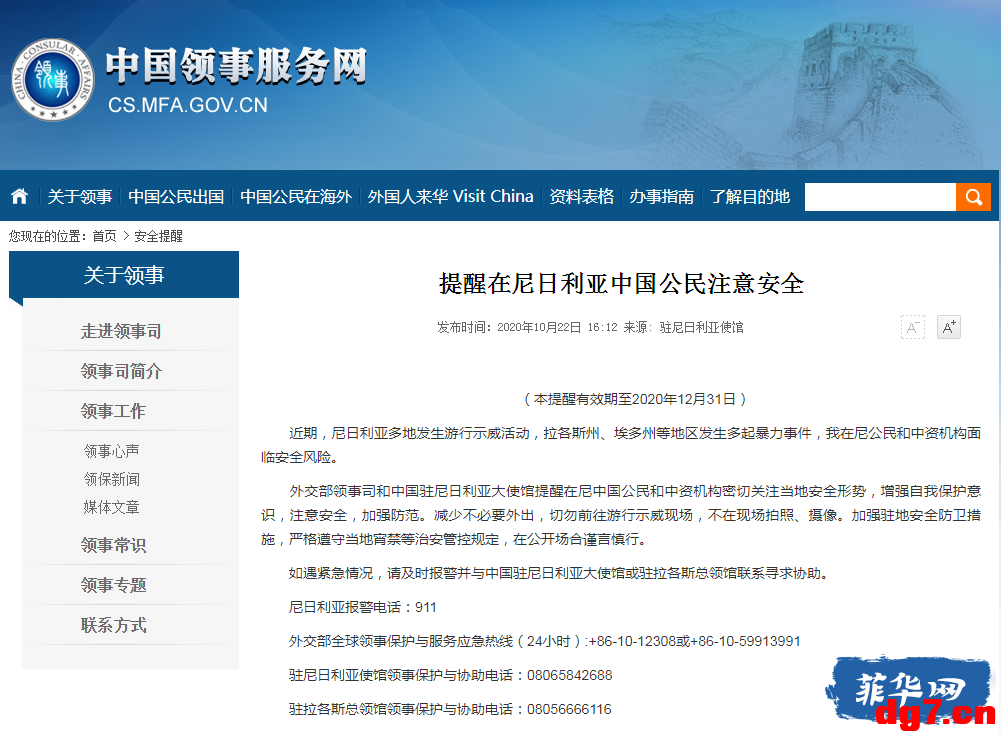Open 走进领事司 in the sidebar
This screenshot has width=1001, height=736.
point(121,331)
